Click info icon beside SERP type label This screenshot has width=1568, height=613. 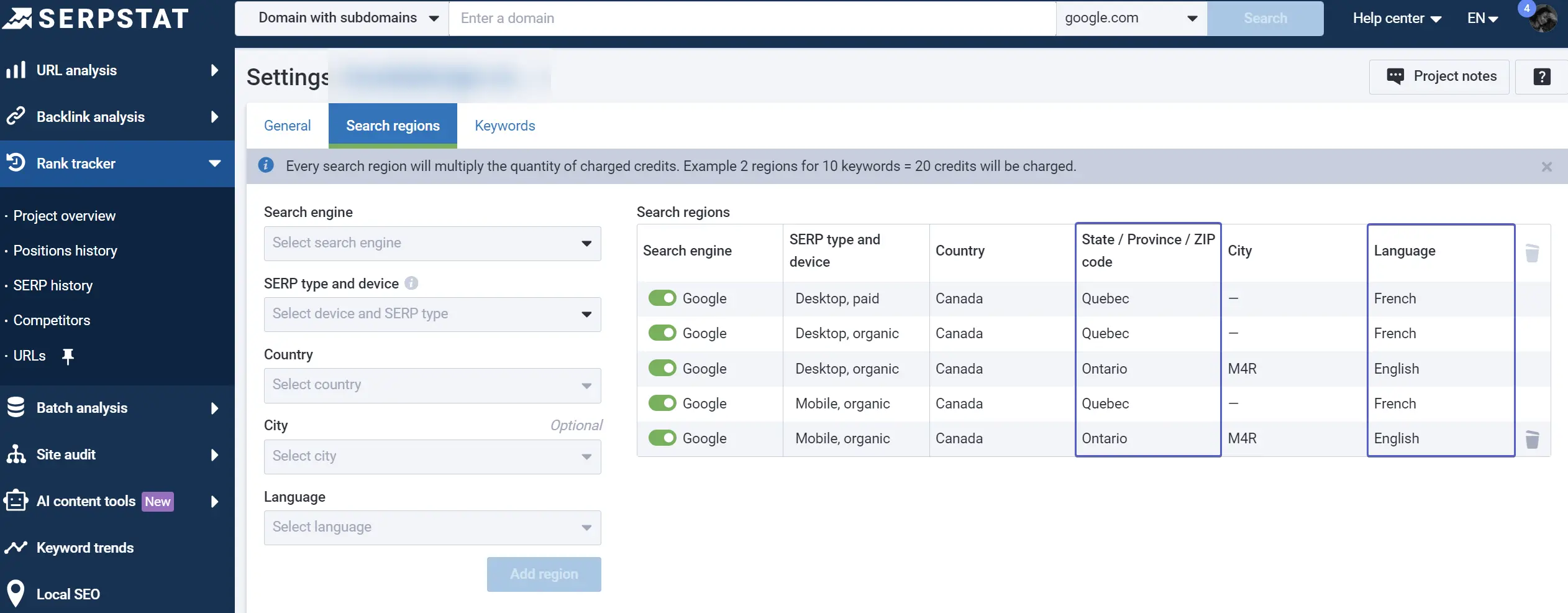411,283
